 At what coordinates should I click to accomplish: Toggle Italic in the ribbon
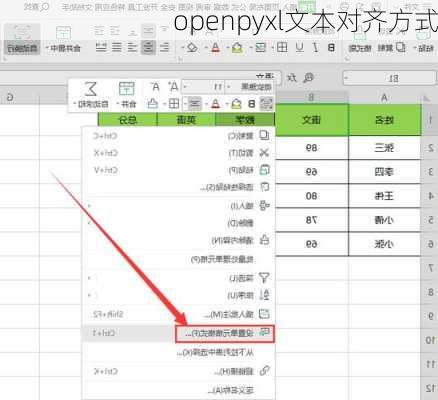[x=315, y=48]
